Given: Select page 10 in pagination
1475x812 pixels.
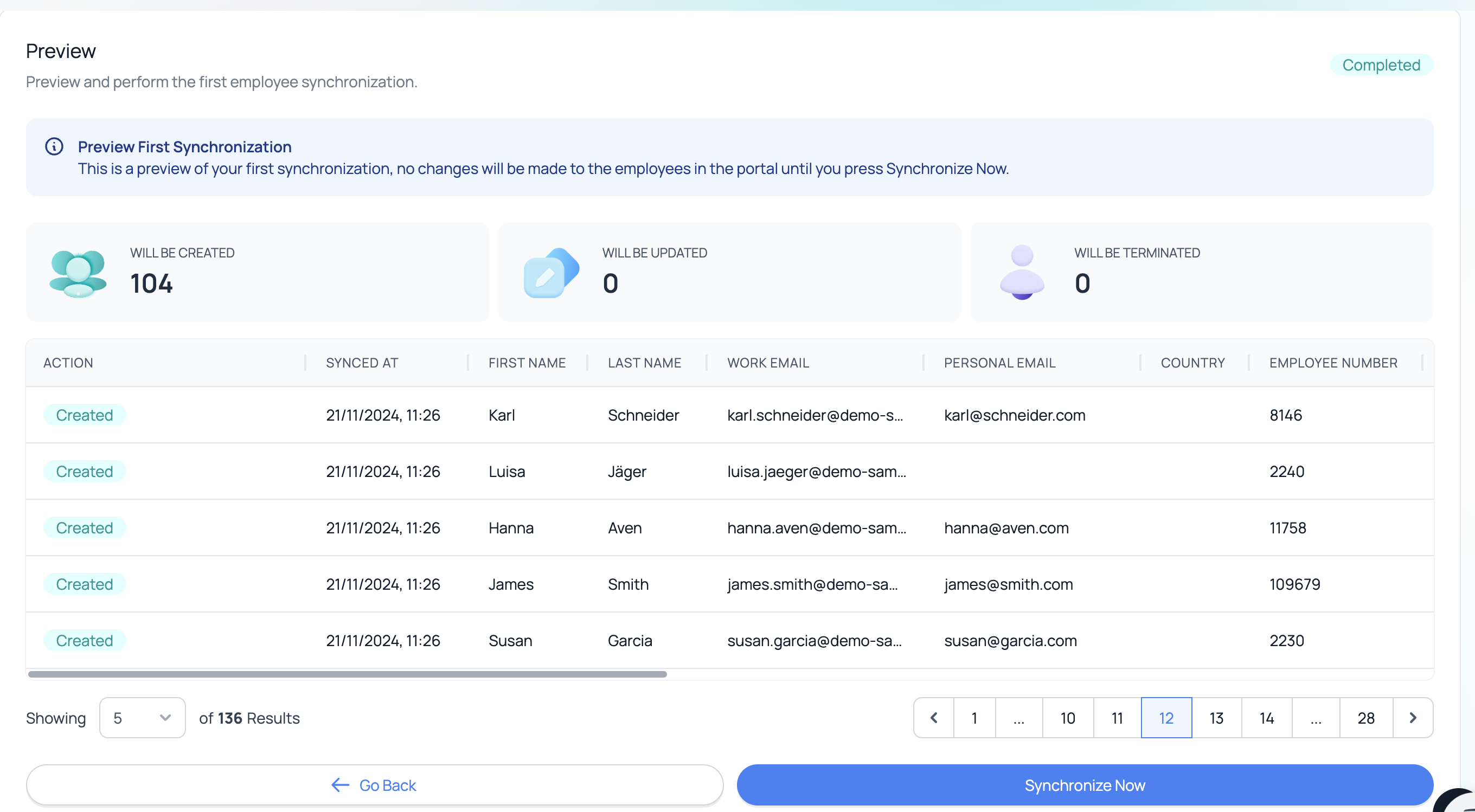Looking at the screenshot, I should 1067,718.
